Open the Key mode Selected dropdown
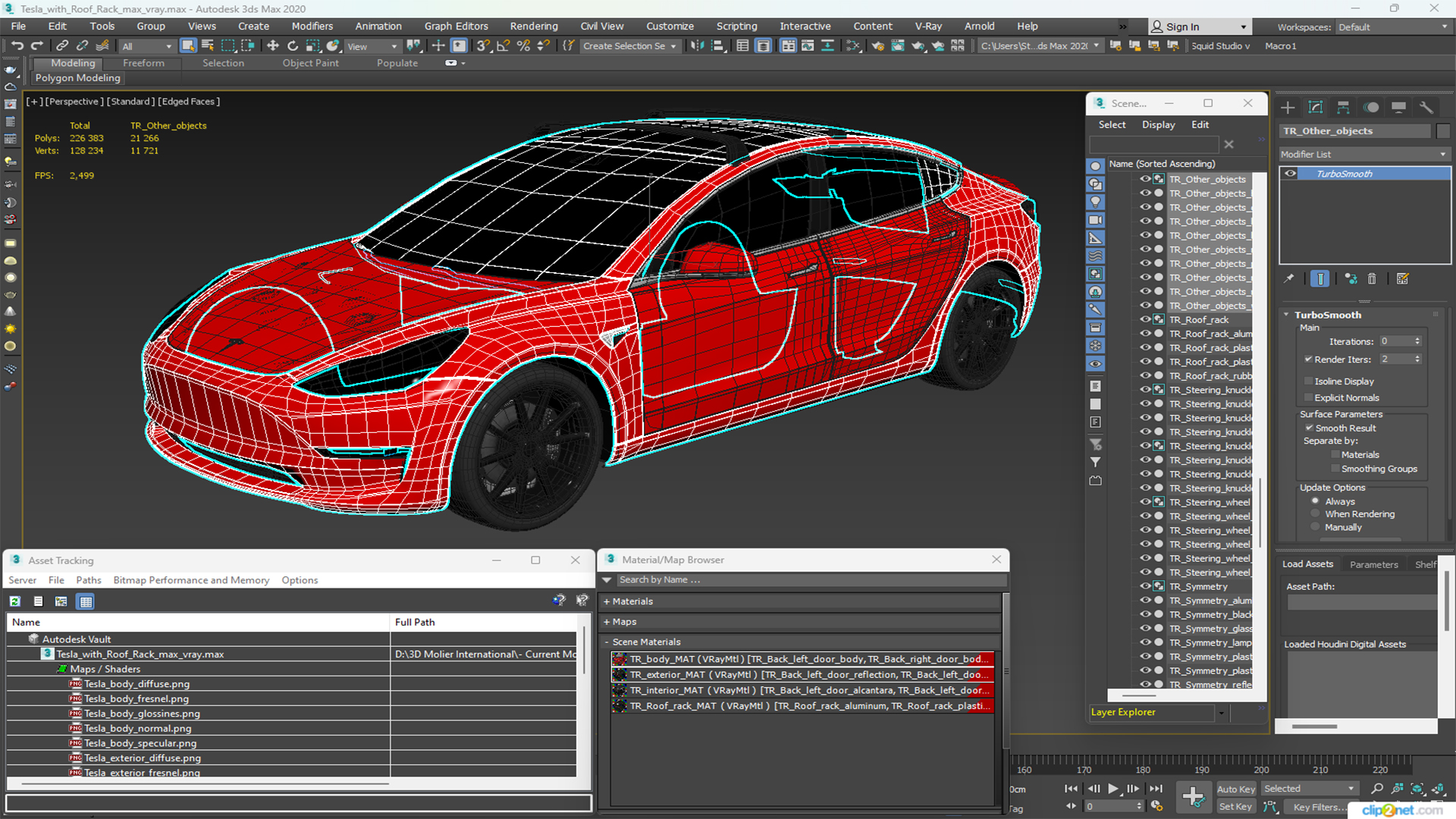 point(1310,789)
